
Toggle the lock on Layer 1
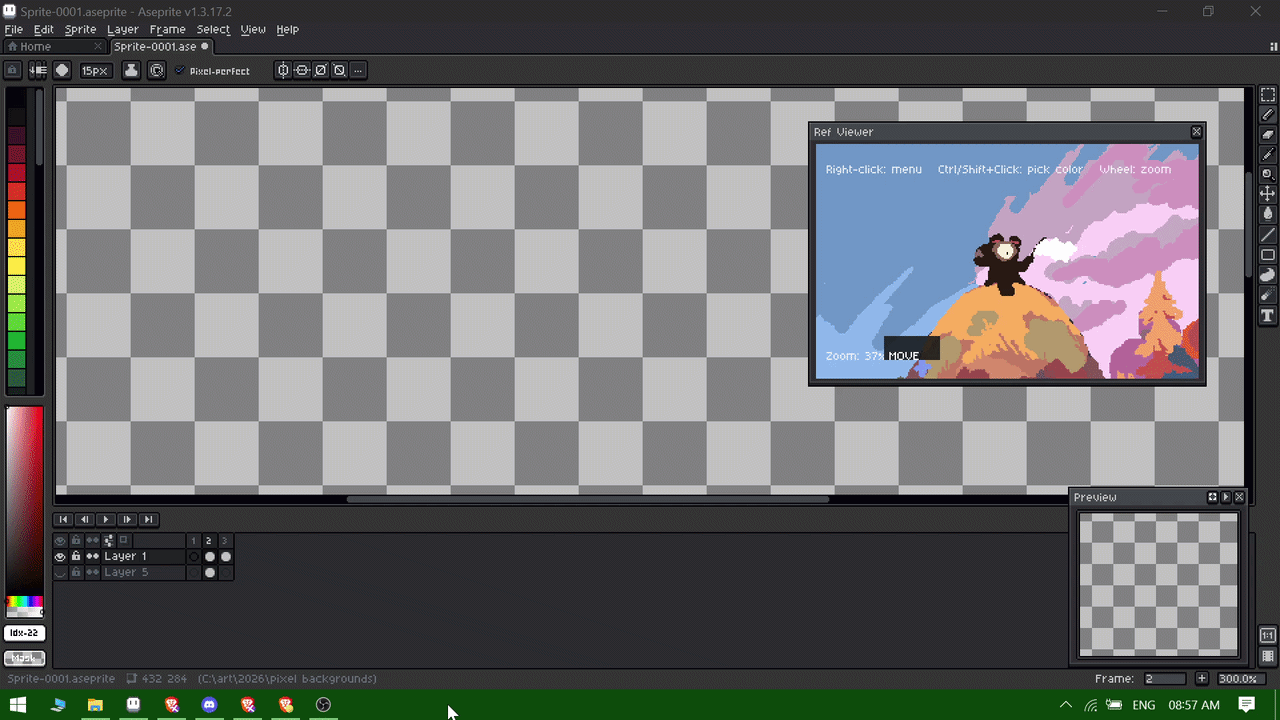[76, 556]
